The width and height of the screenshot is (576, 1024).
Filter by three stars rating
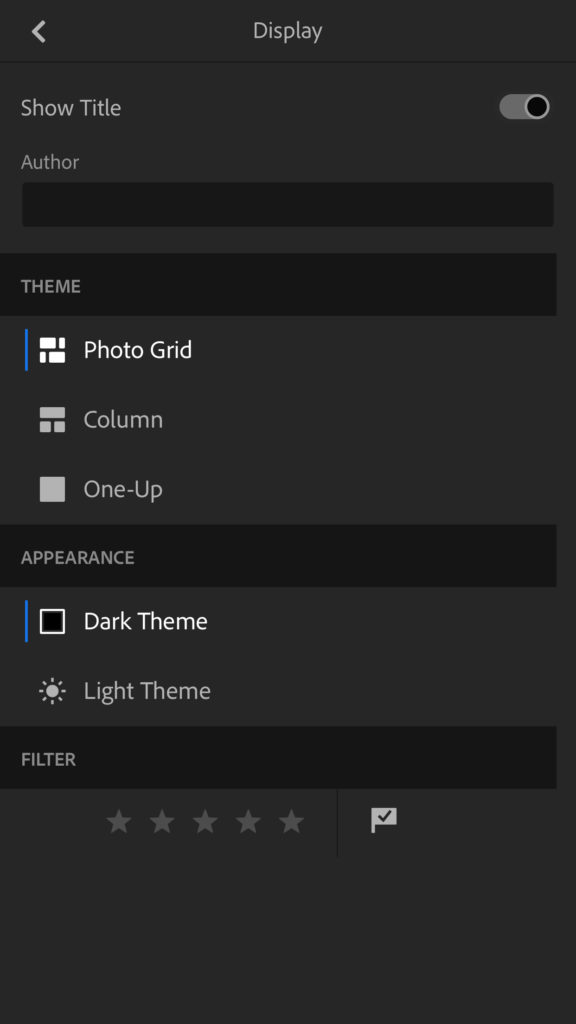point(205,822)
